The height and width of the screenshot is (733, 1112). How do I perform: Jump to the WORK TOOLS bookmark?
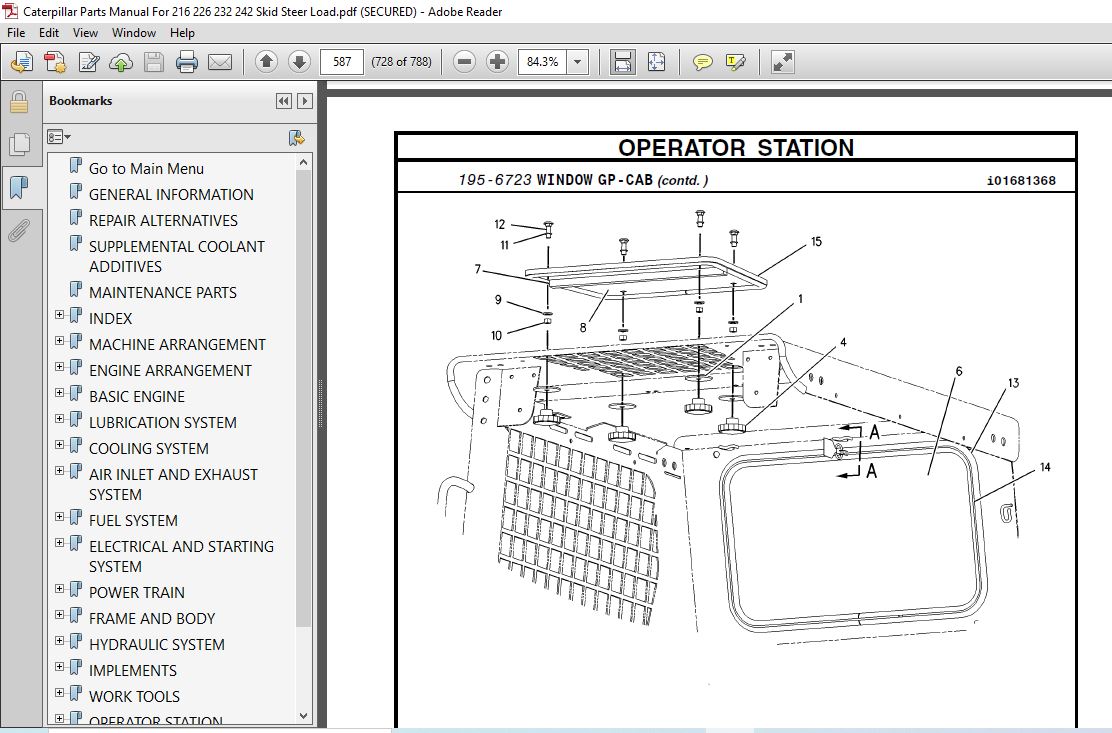[134, 696]
